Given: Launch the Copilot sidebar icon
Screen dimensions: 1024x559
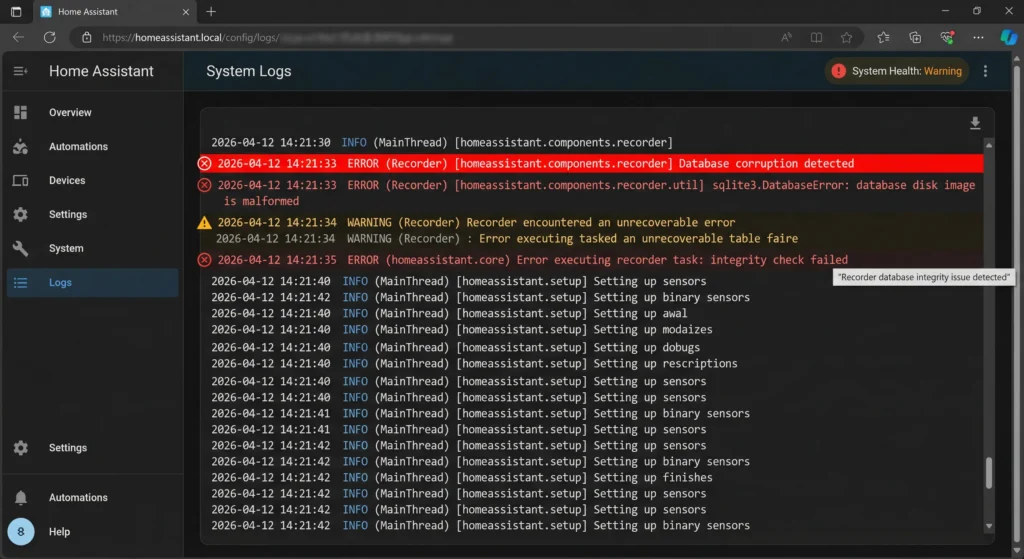Looking at the screenshot, I should 1008,37.
